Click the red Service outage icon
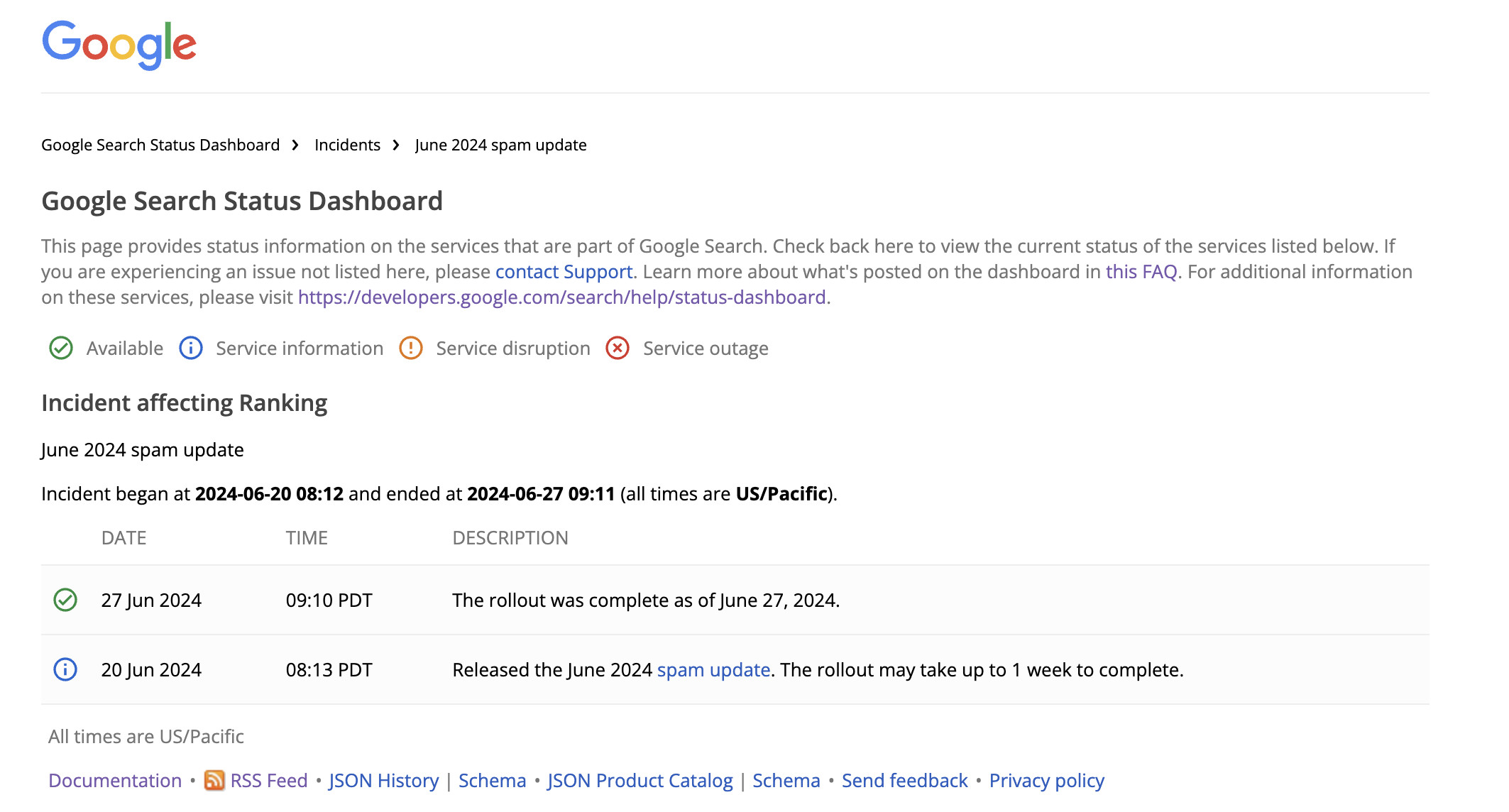The width and height of the screenshot is (1509, 812). [617, 348]
